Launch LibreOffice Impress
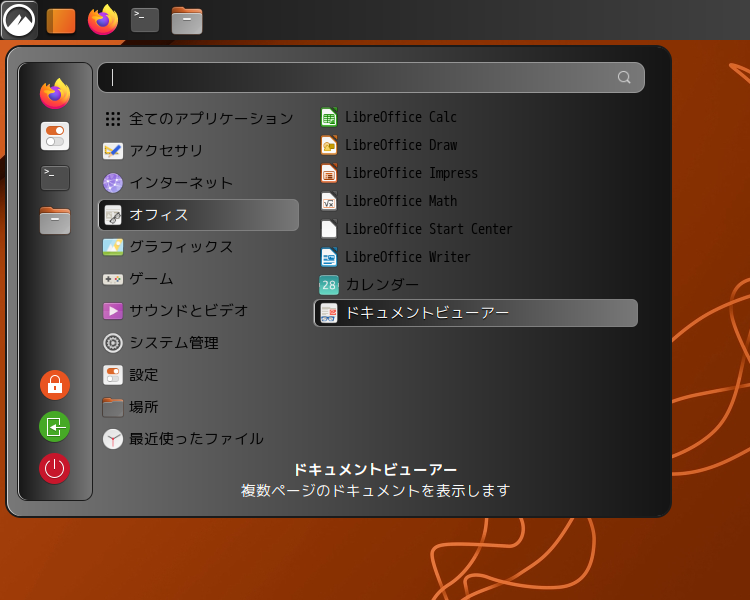750x600 pixels. tap(476, 173)
